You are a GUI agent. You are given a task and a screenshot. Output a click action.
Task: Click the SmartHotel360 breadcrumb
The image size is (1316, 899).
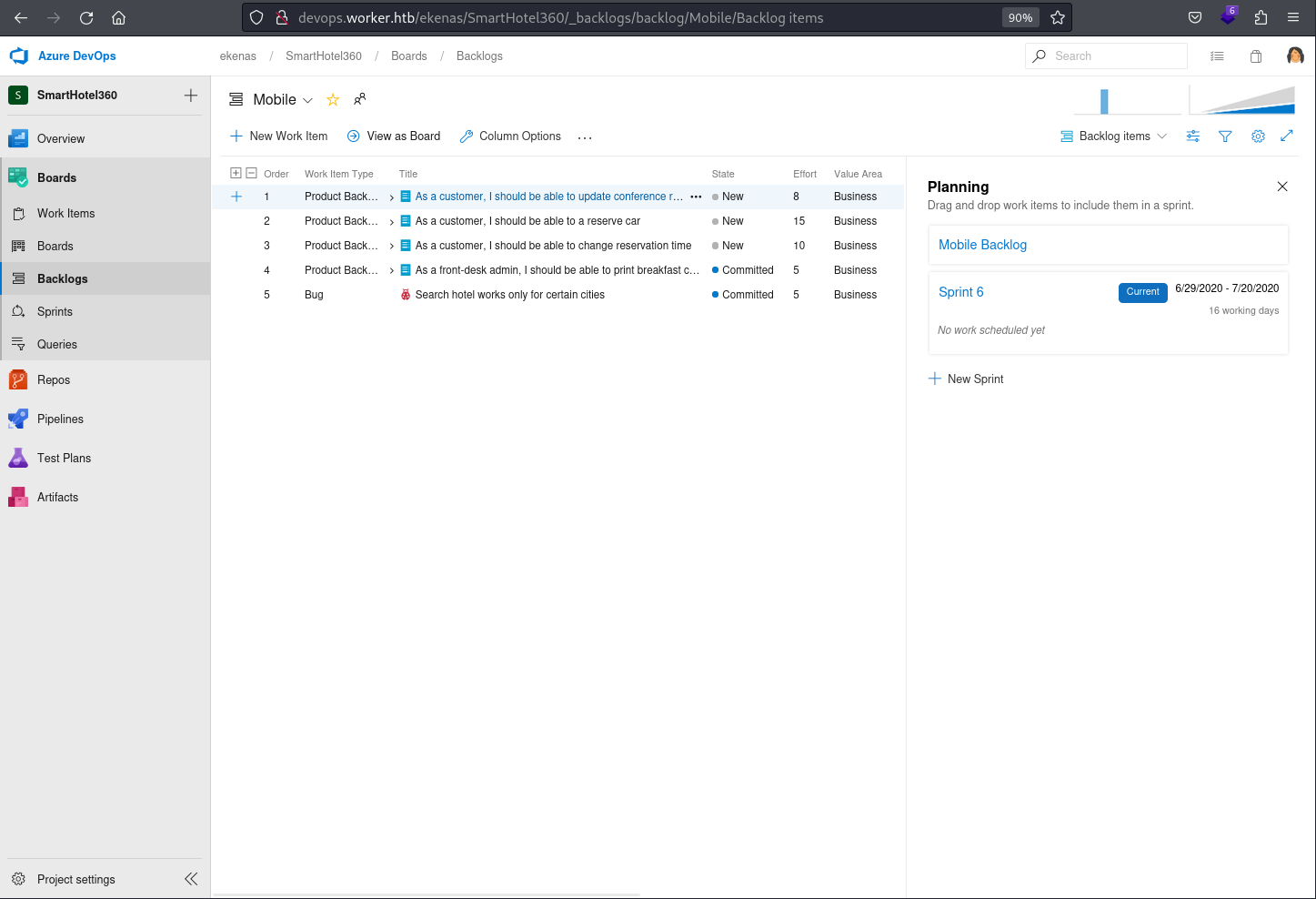[324, 56]
